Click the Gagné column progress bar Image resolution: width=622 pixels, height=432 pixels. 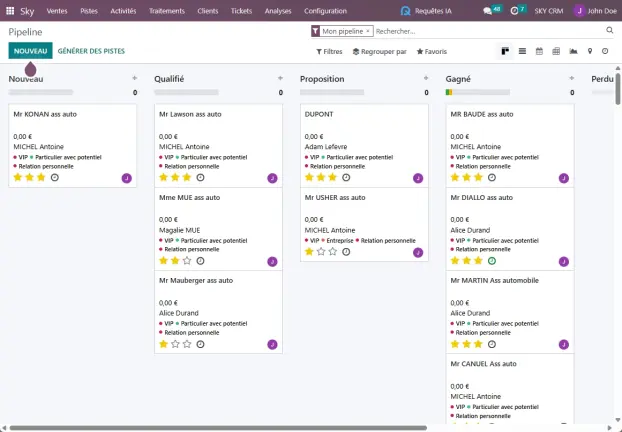tap(477, 92)
